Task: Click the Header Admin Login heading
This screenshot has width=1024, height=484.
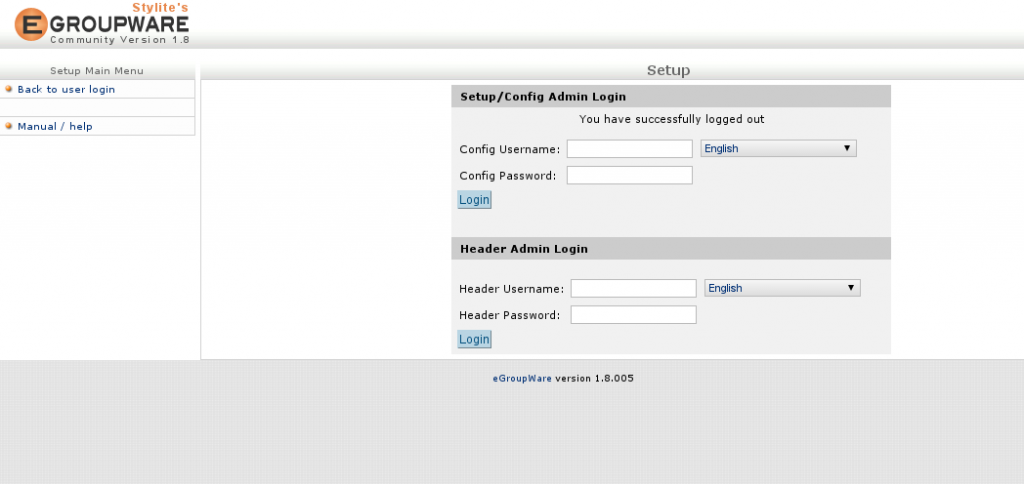Action: tap(524, 249)
